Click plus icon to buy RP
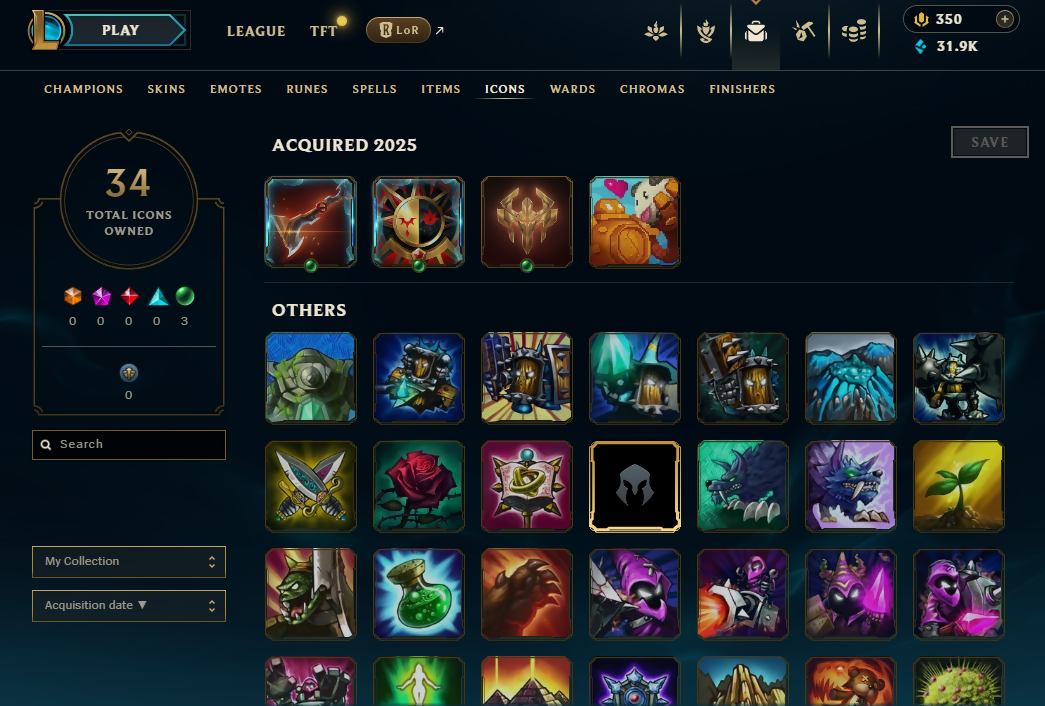This screenshot has height=706, width=1045. (1004, 19)
